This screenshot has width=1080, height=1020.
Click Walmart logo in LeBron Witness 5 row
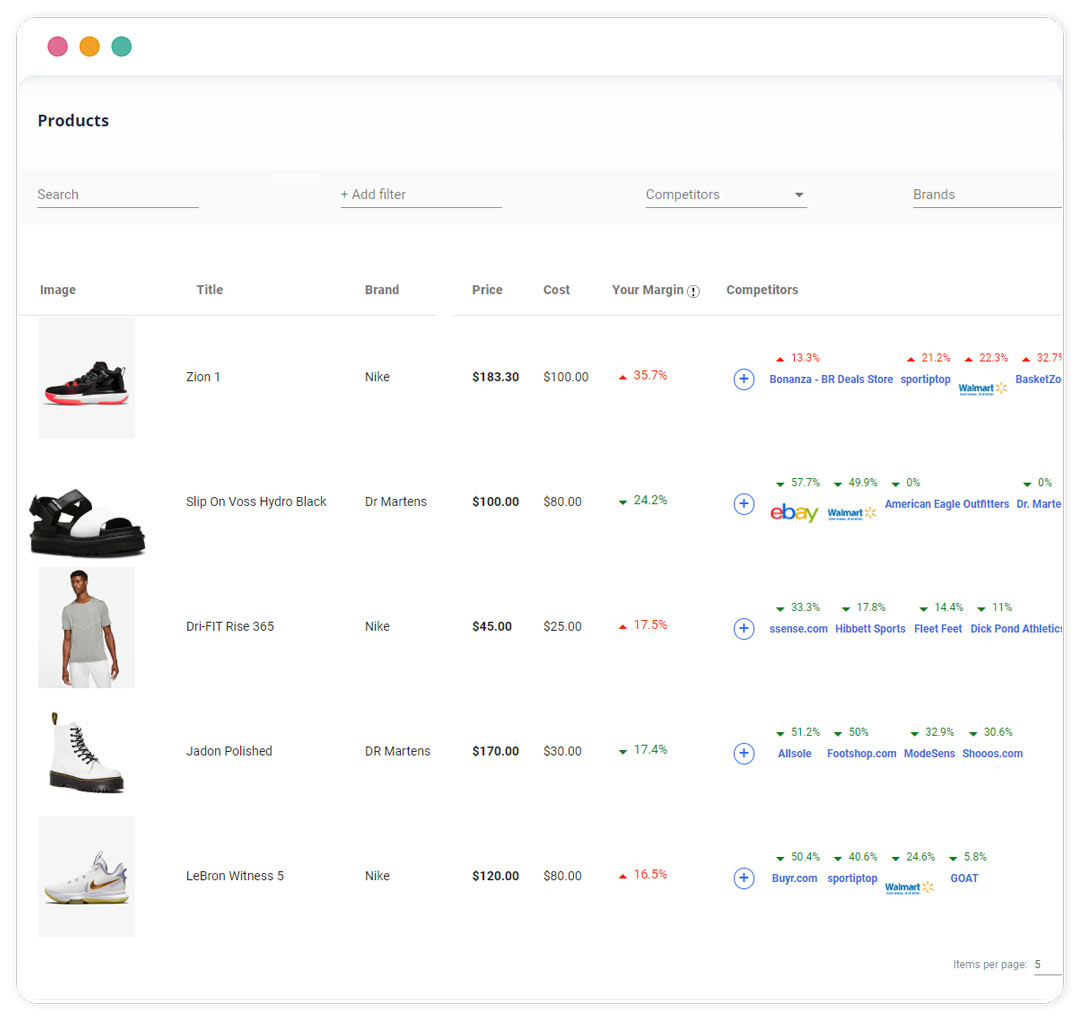pos(909,887)
